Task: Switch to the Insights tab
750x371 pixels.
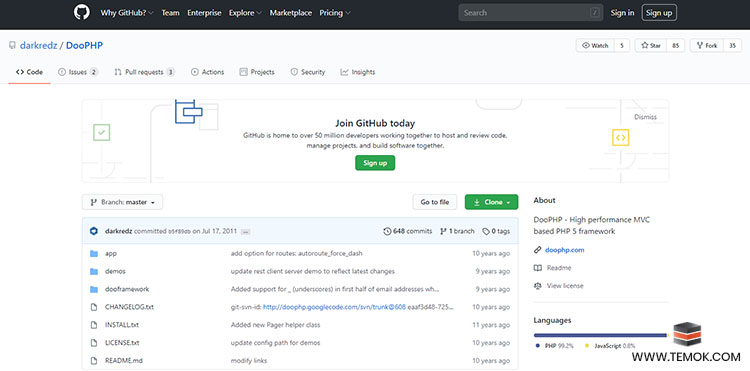Action: click(358, 72)
